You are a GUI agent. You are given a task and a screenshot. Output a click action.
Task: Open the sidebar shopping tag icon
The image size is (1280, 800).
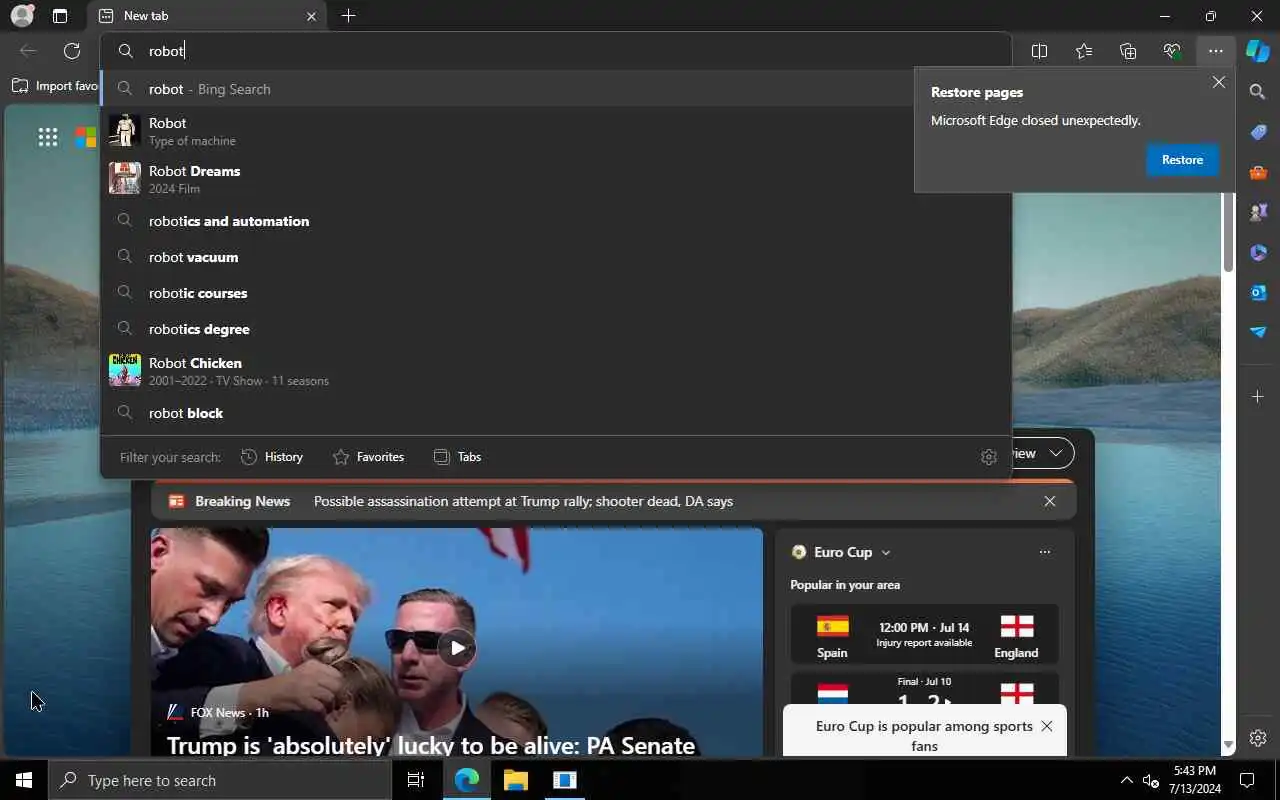[1258, 132]
